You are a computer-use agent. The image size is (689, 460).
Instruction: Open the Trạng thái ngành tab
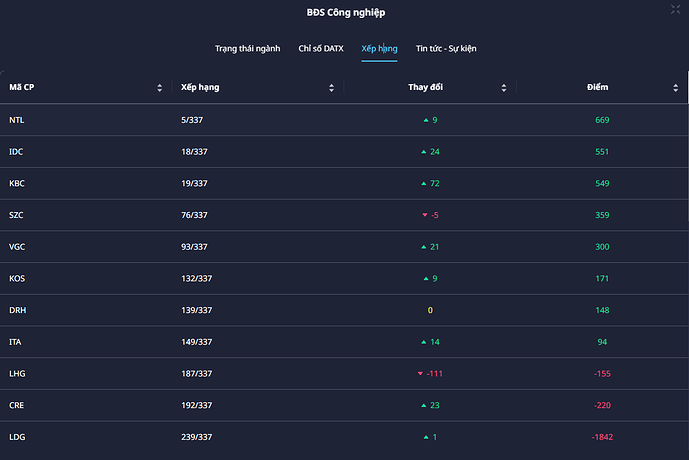pos(247,48)
